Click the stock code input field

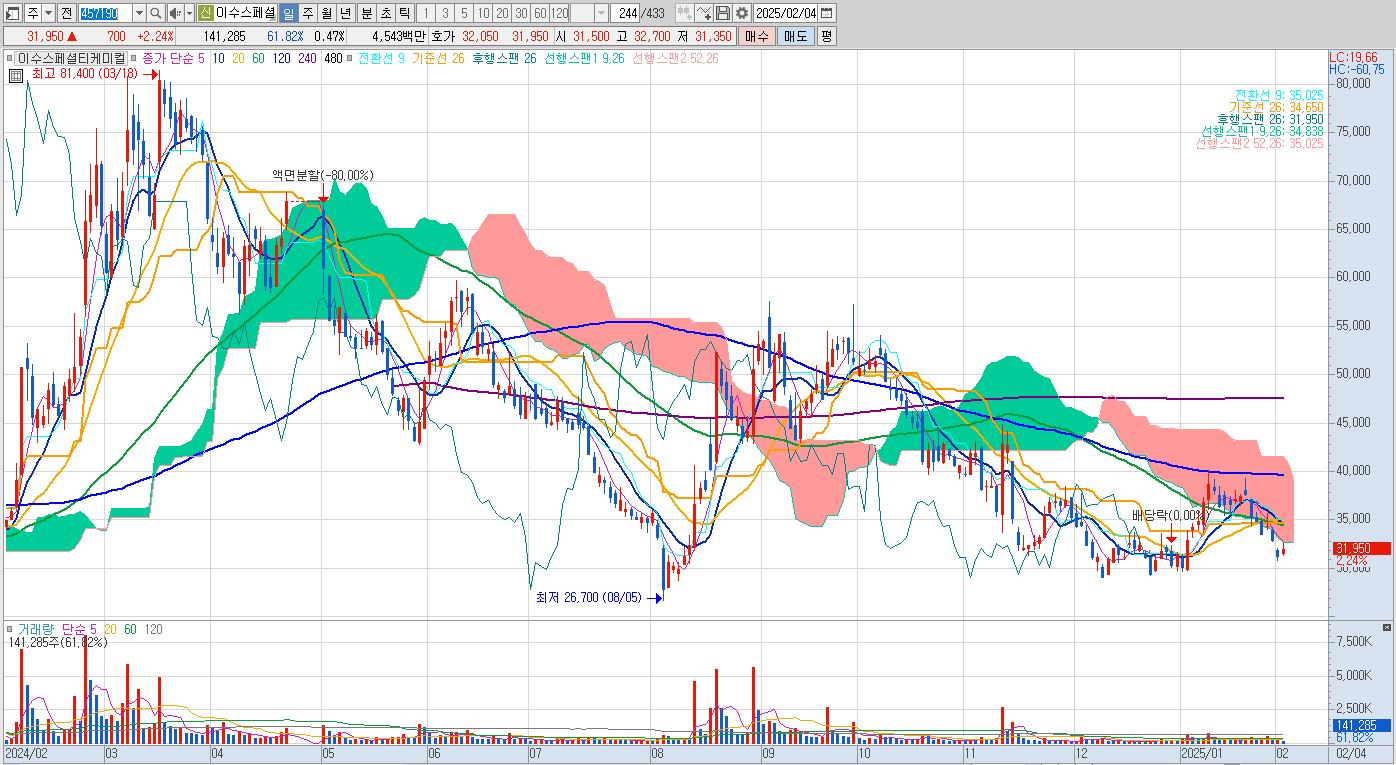[105, 13]
